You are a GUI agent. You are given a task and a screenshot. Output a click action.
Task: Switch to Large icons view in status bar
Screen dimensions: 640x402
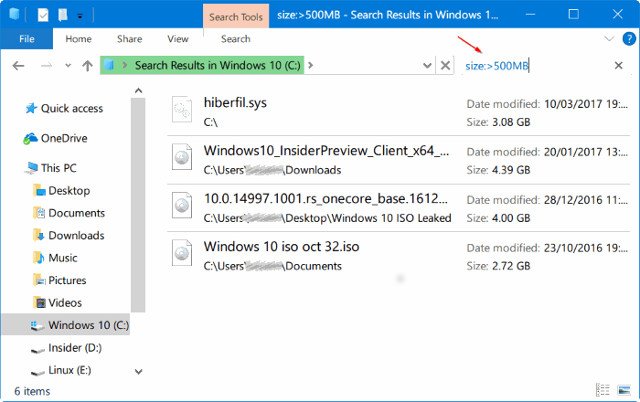[x=624, y=390]
